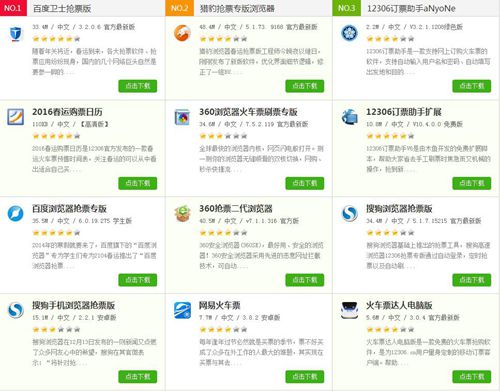500x391 pixels.
Task: Select the size and version line under 搜狗浏览器抢票版
Action: 424,221
